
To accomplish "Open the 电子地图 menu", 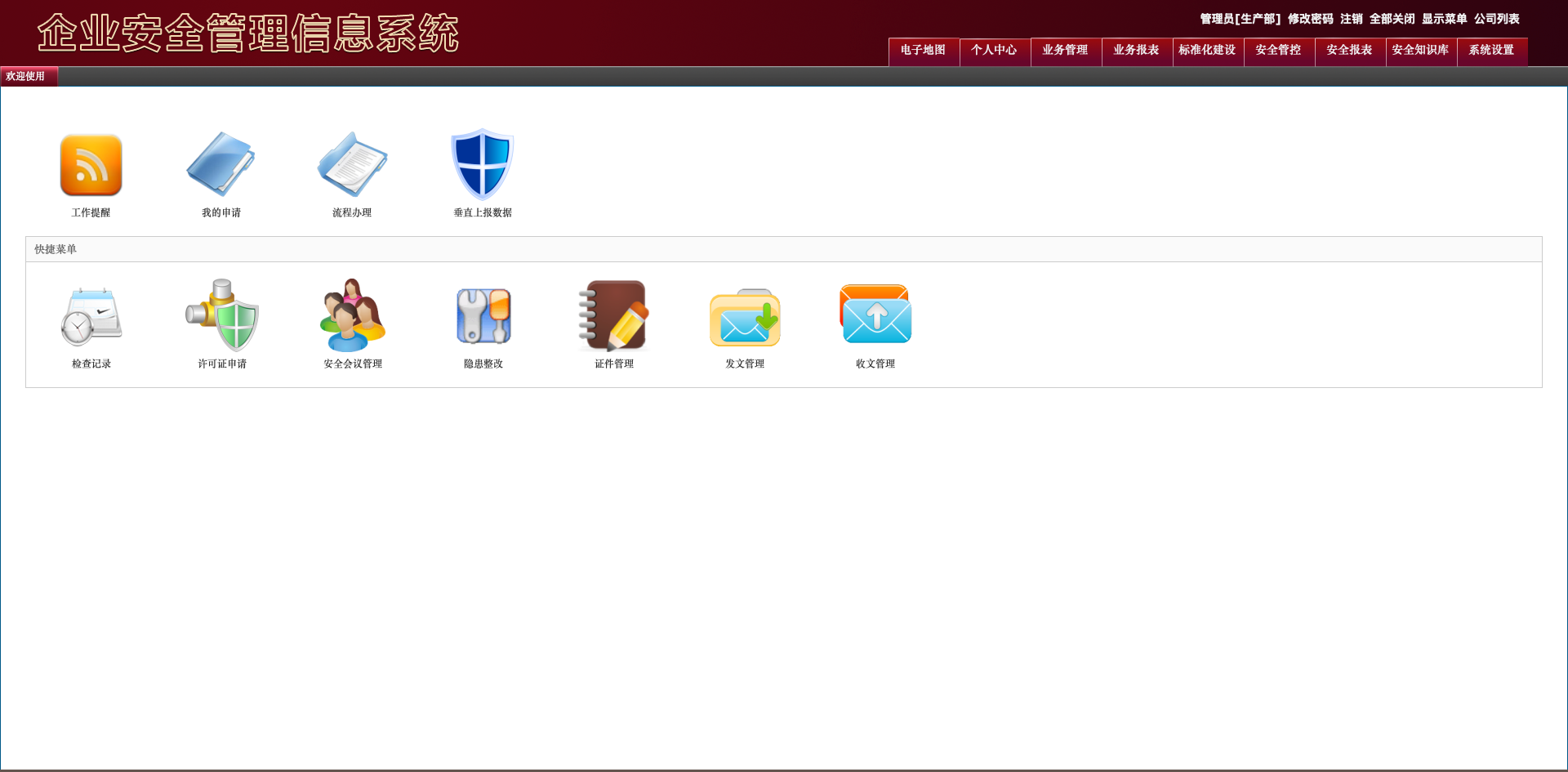I will pos(923,51).
